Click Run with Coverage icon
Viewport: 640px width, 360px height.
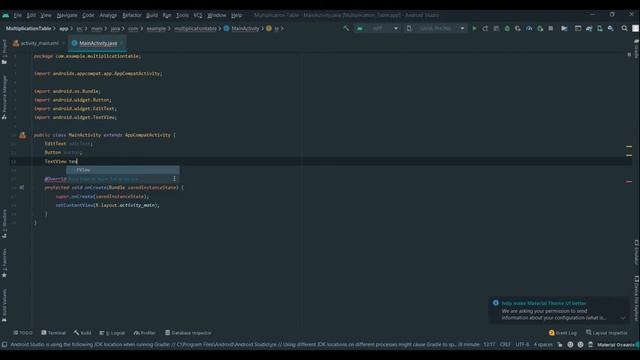[518, 29]
